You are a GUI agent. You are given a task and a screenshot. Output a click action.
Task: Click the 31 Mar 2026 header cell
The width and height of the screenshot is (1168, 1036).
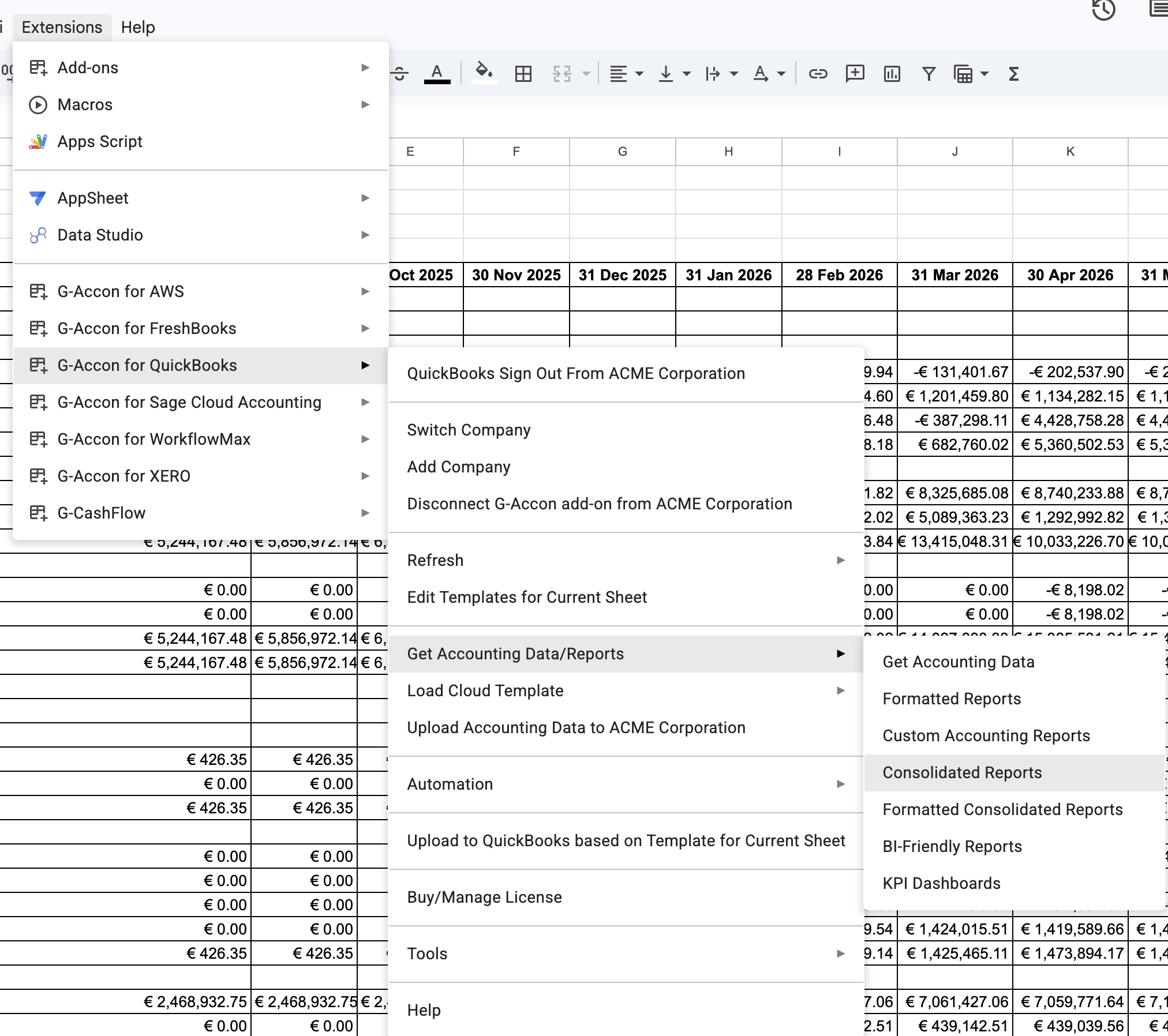(x=955, y=275)
